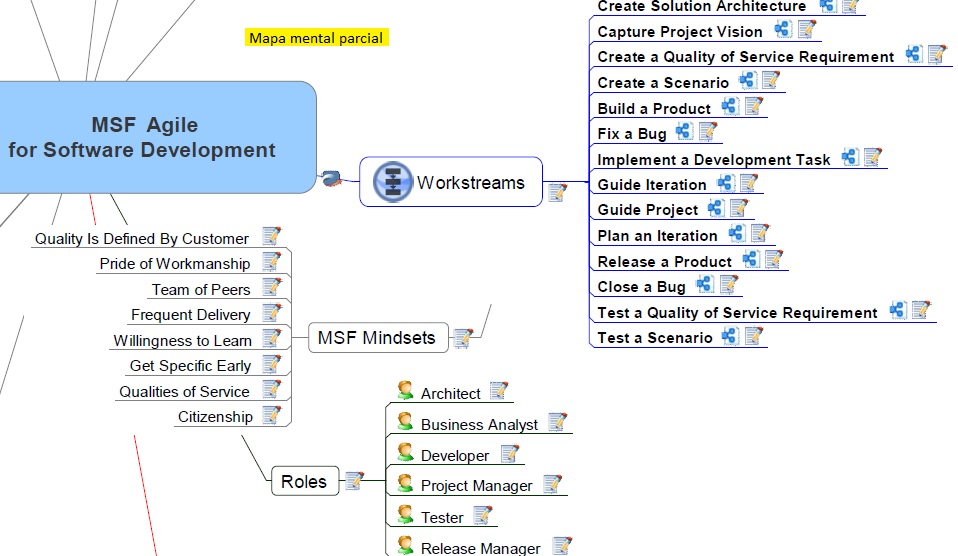Click the yellow Mapa mental parcial label
This screenshot has width=958, height=556.
tap(315, 38)
